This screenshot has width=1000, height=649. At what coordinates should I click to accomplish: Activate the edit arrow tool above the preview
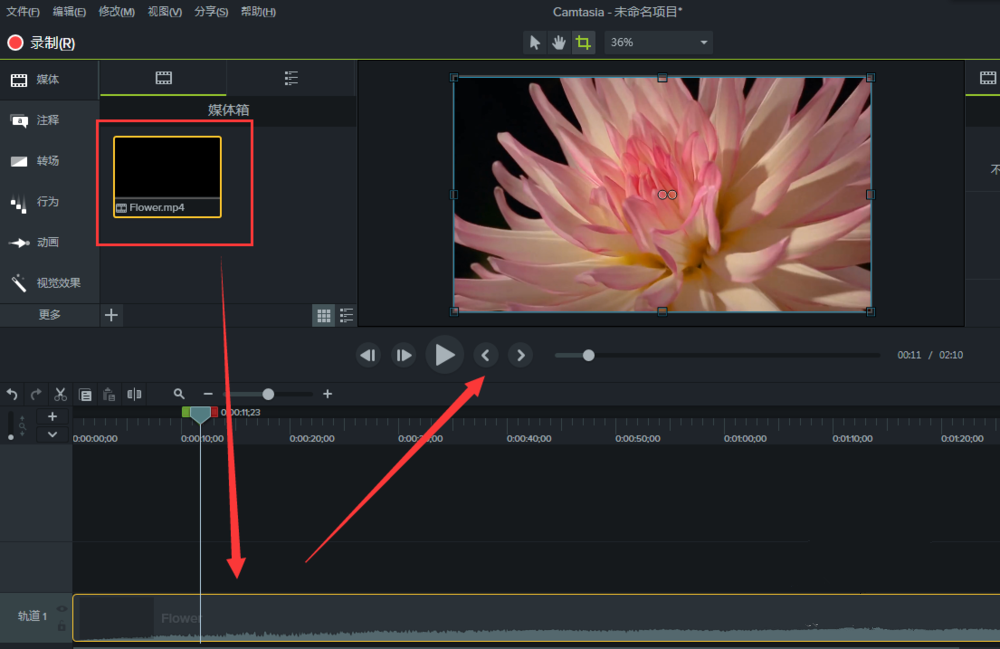534,43
